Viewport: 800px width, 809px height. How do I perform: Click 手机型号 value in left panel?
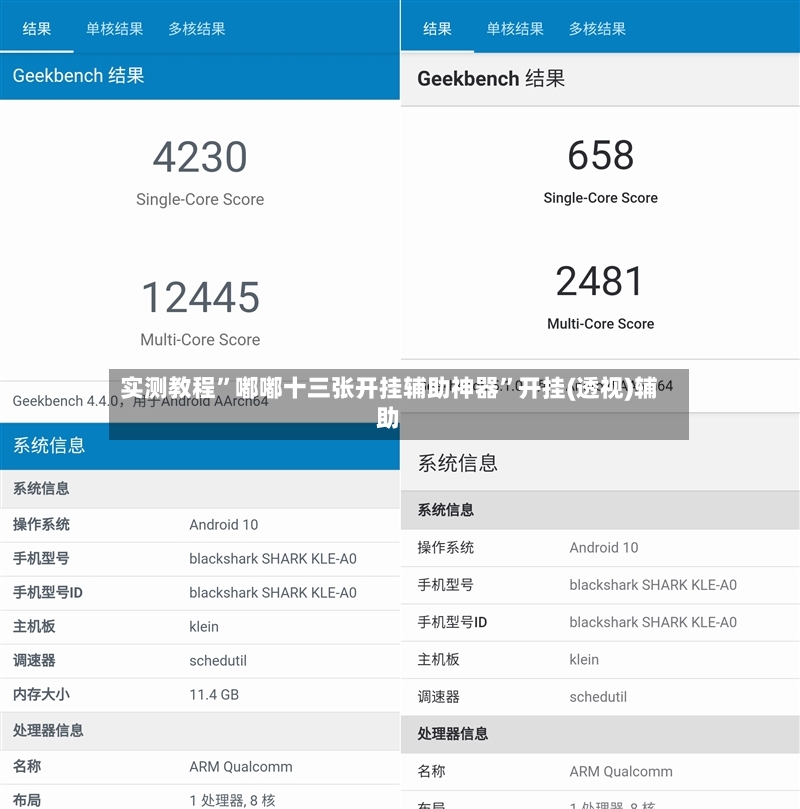[x=273, y=559]
